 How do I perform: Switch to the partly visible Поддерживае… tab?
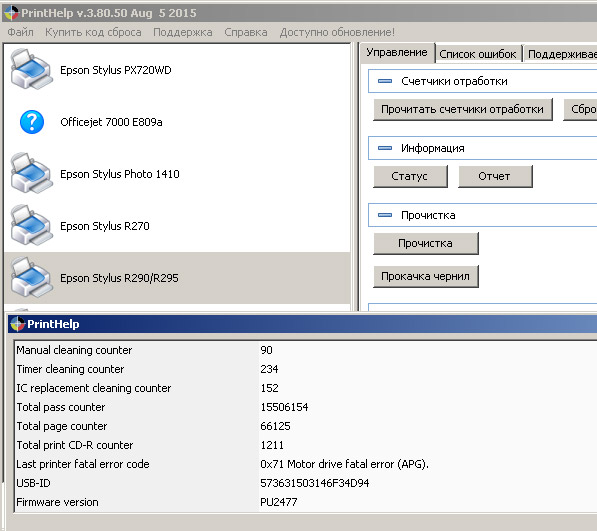coord(561,54)
